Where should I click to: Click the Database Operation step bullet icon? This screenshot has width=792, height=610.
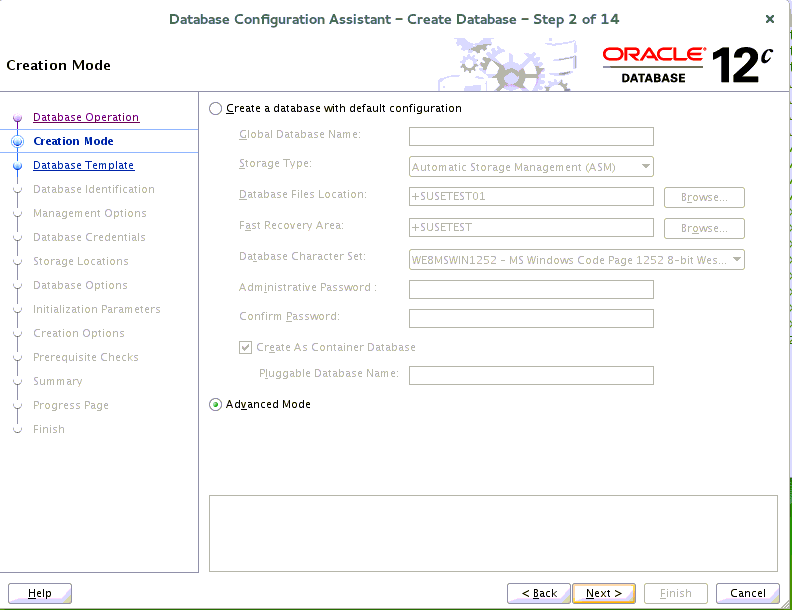17,118
